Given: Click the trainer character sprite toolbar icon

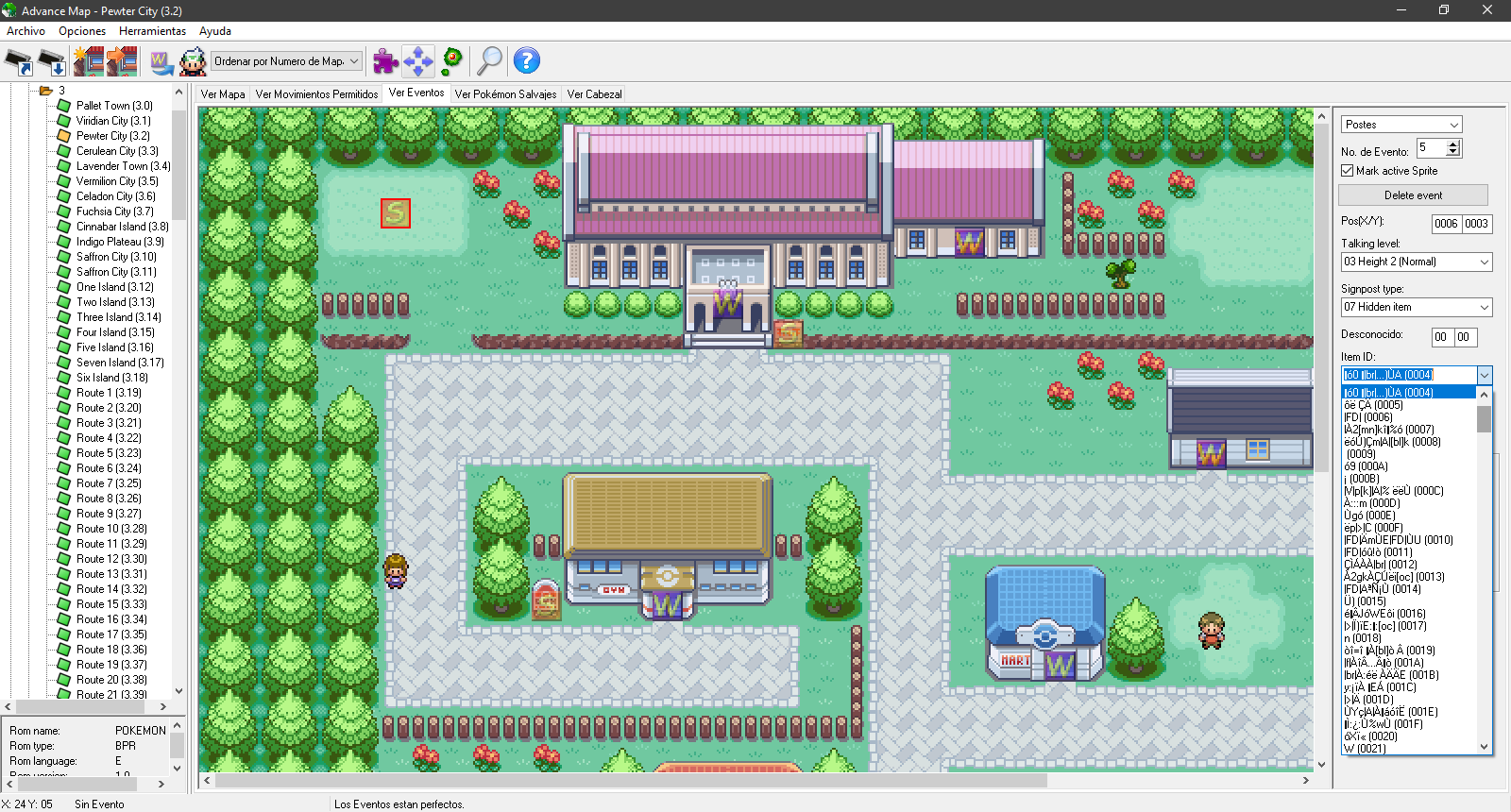Looking at the screenshot, I should pyautogui.click(x=193, y=62).
